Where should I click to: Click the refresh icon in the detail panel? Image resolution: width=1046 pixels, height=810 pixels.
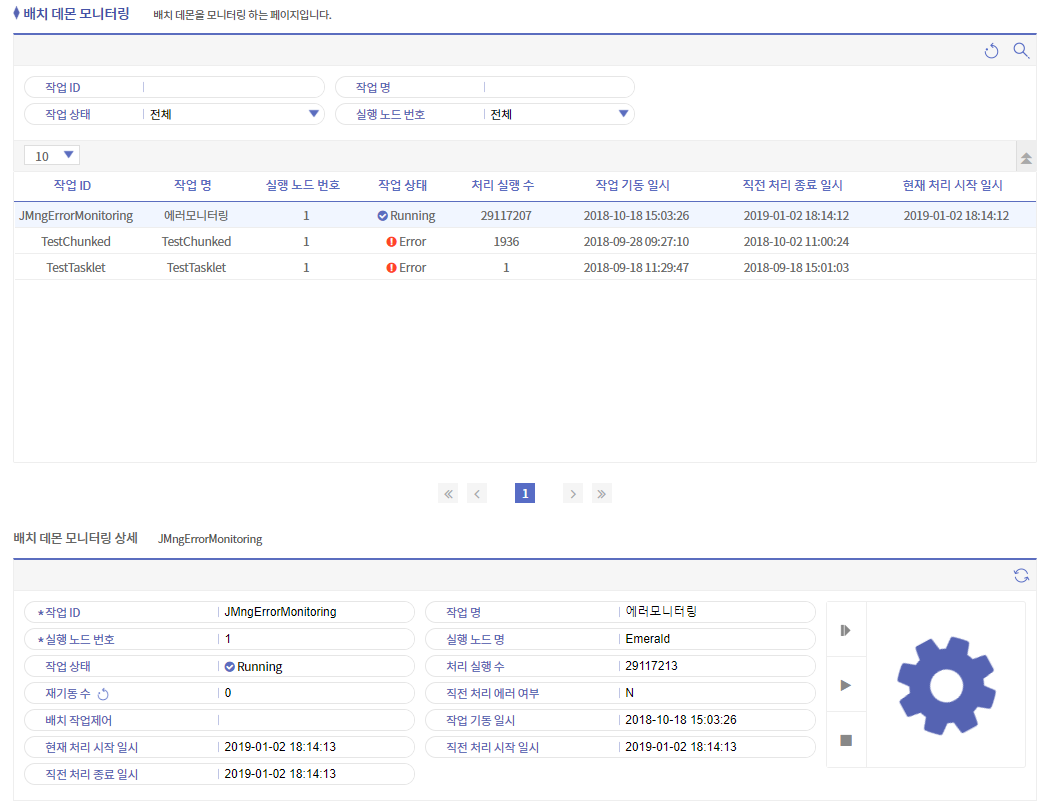1021,575
